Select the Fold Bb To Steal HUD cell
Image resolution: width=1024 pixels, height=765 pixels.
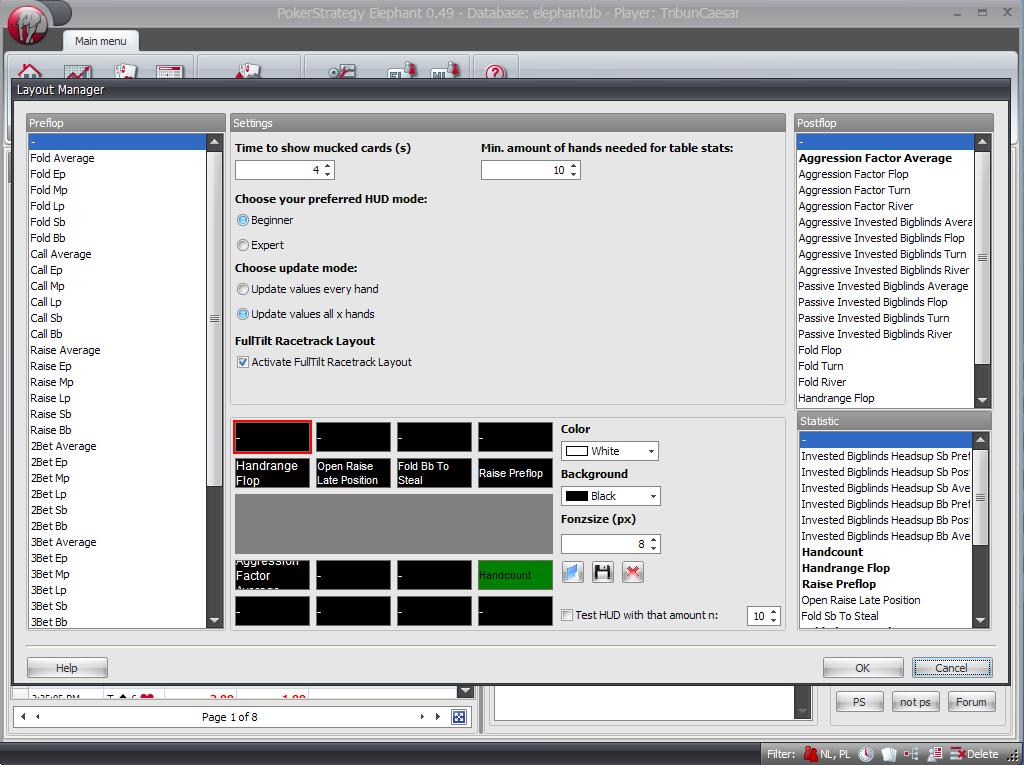pyautogui.click(x=434, y=473)
